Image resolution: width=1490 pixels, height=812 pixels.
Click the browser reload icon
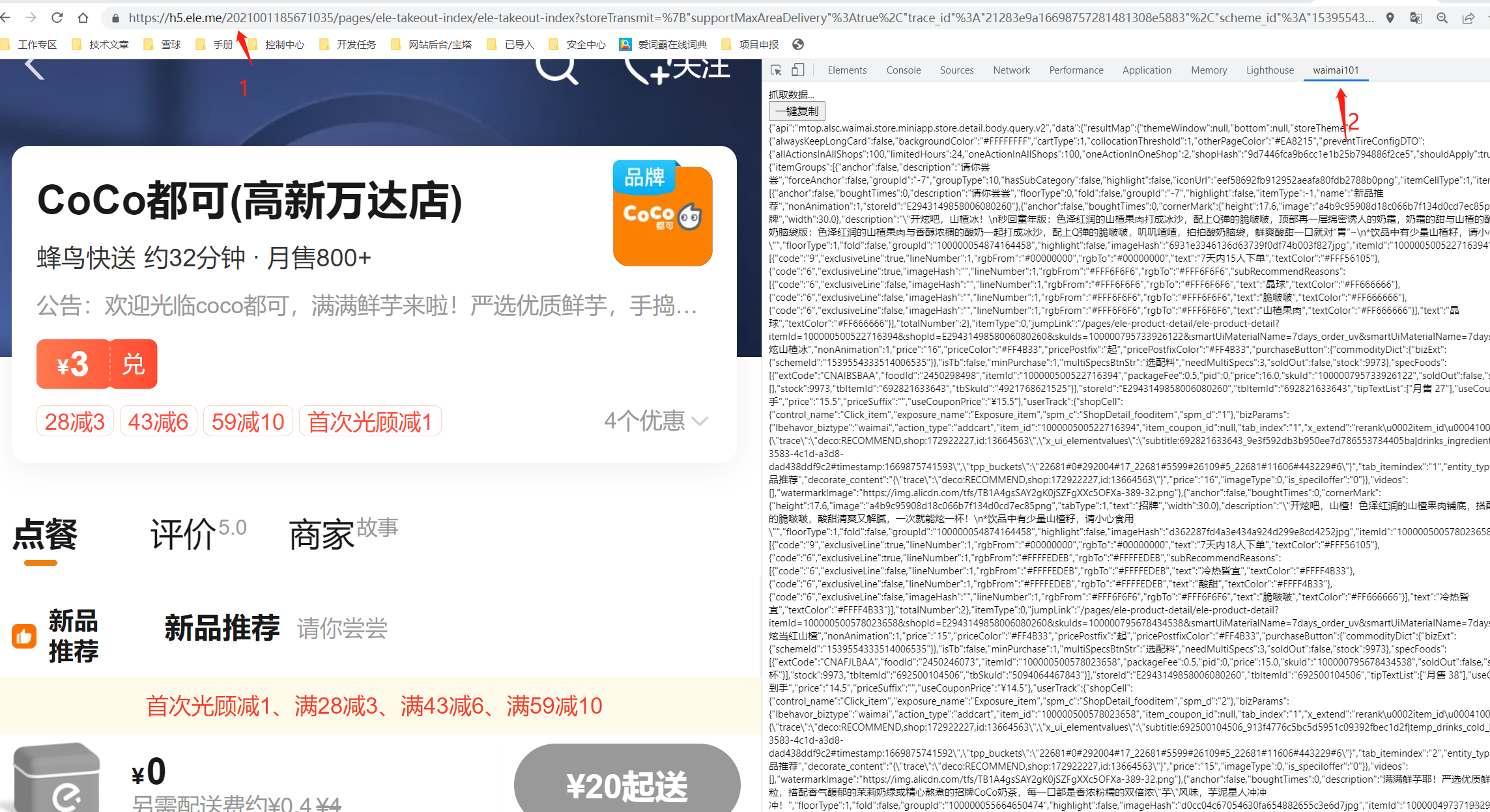tap(57, 18)
